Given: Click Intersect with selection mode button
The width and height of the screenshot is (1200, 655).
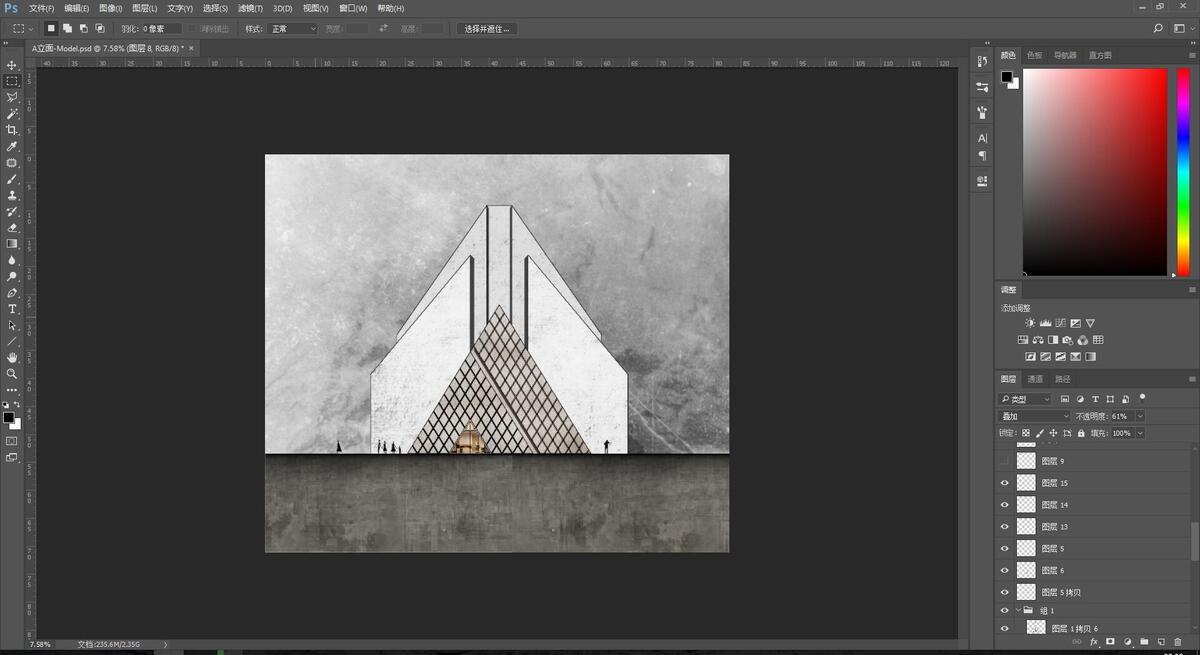Looking at the screenshot, I should (x=99, y=29).
